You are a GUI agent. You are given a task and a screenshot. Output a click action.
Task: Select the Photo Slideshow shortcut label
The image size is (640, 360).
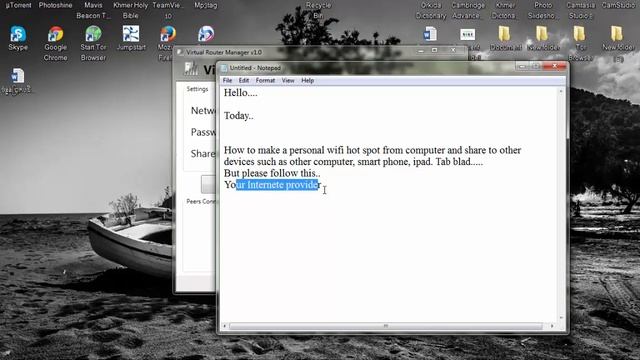pyautogui.click(x=543, y=10)
